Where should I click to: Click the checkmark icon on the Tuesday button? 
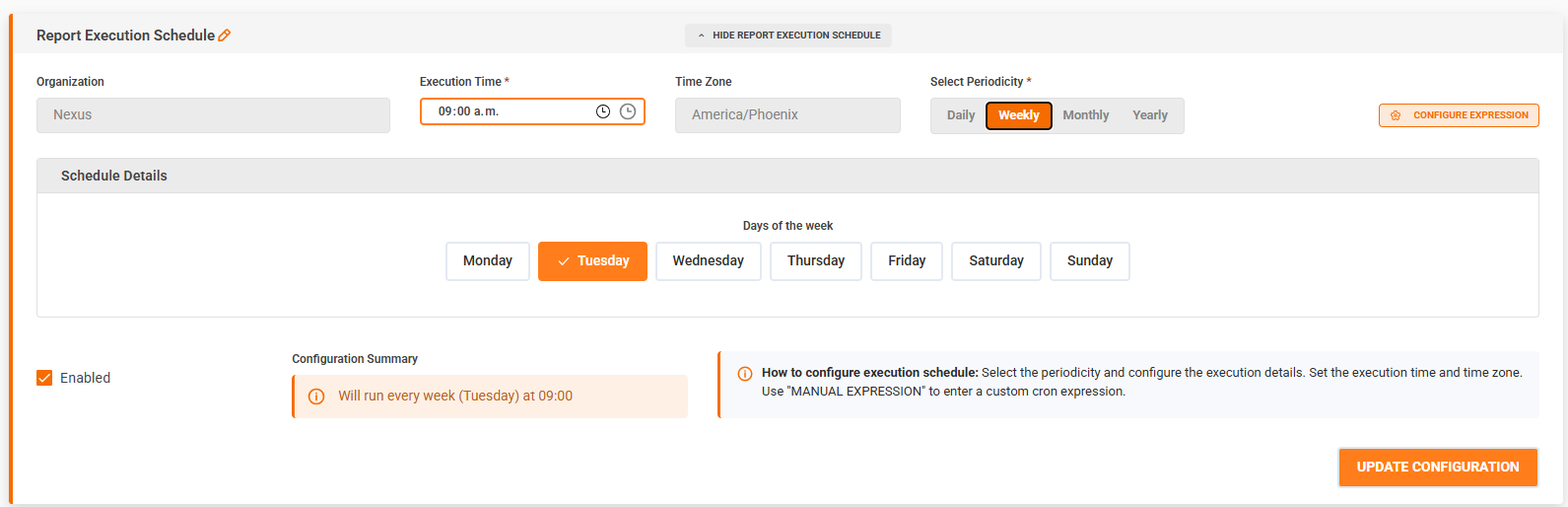point(564,261)
